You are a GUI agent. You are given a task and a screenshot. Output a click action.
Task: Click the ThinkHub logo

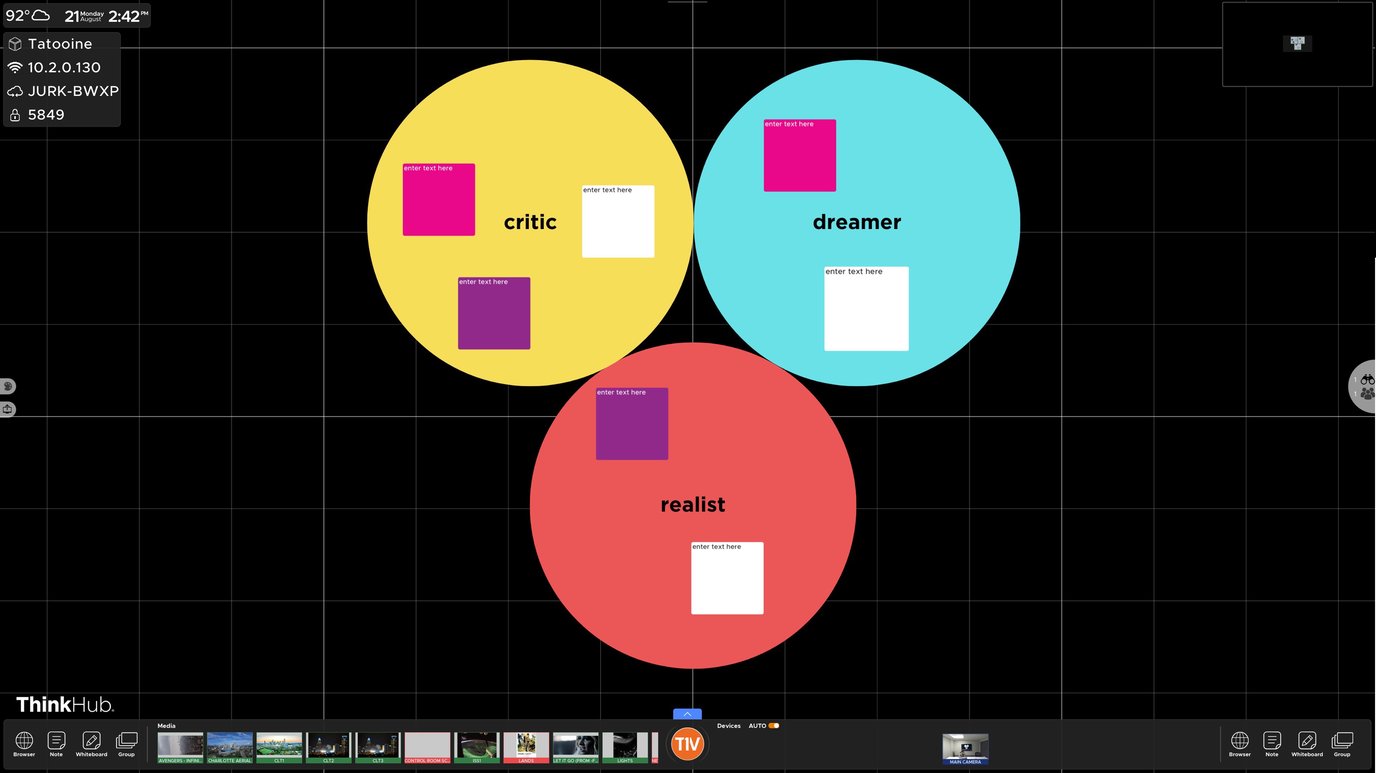pos(63,704)
